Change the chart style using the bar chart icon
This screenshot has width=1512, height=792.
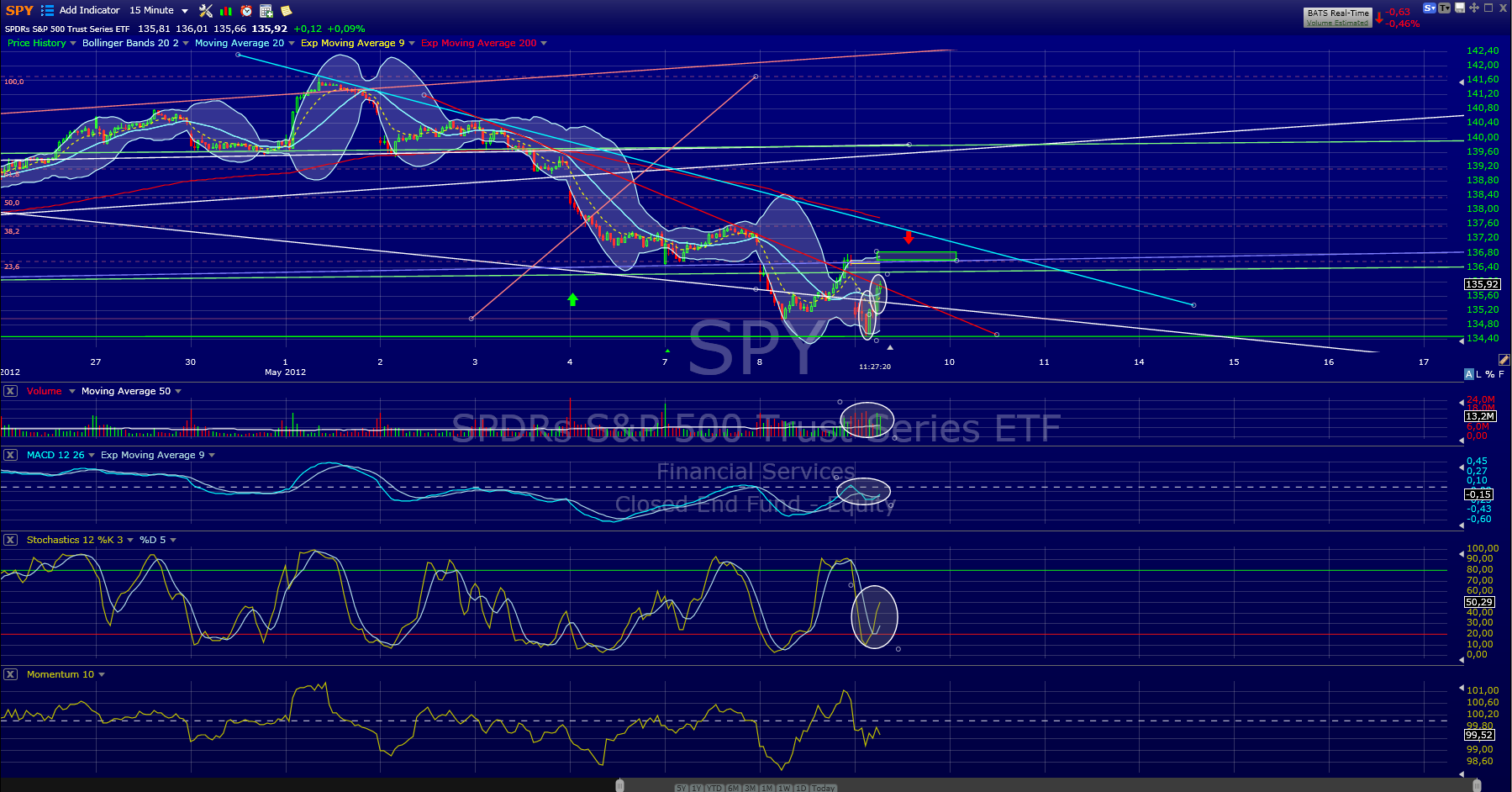pyautogui.click(x=225, y=11)
